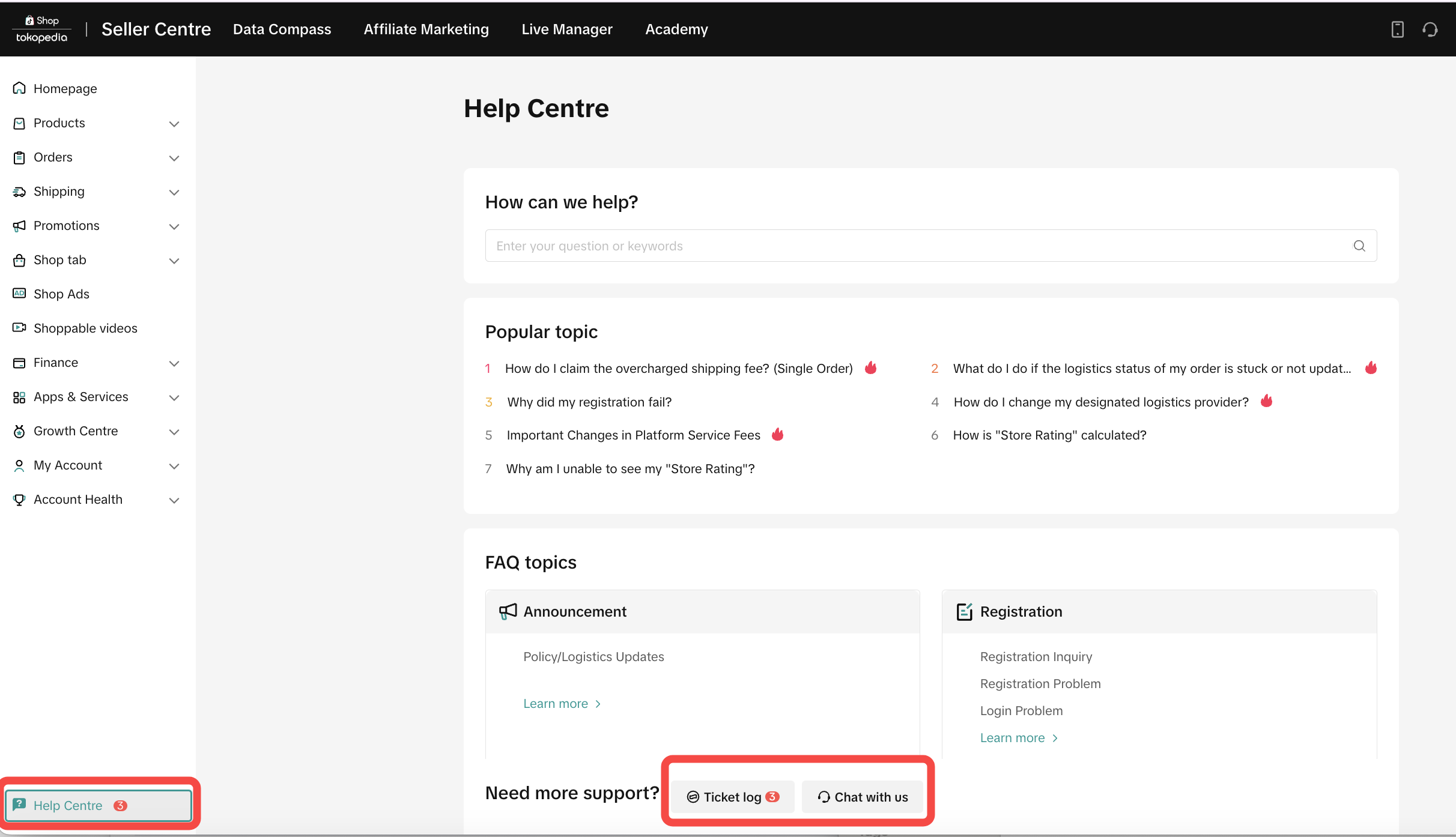Expand the Orders menu chevron

click(174, 158)
